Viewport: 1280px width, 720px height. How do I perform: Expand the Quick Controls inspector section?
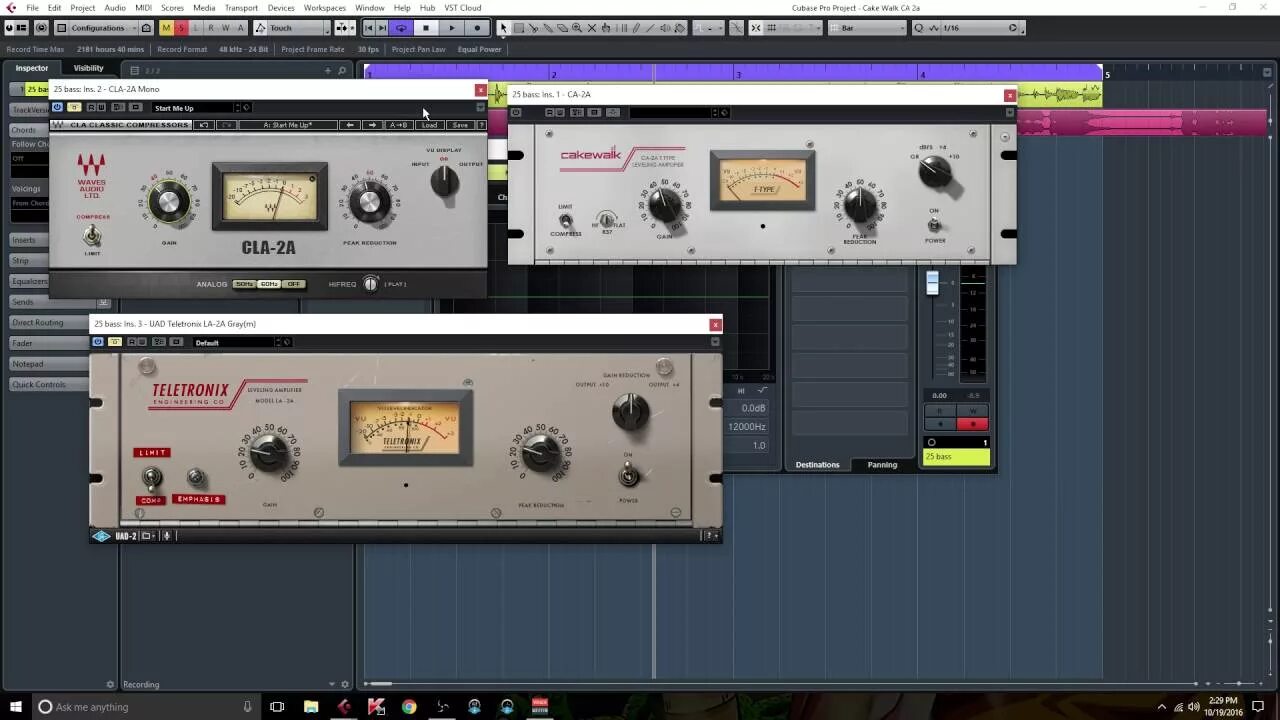point(50,384)
